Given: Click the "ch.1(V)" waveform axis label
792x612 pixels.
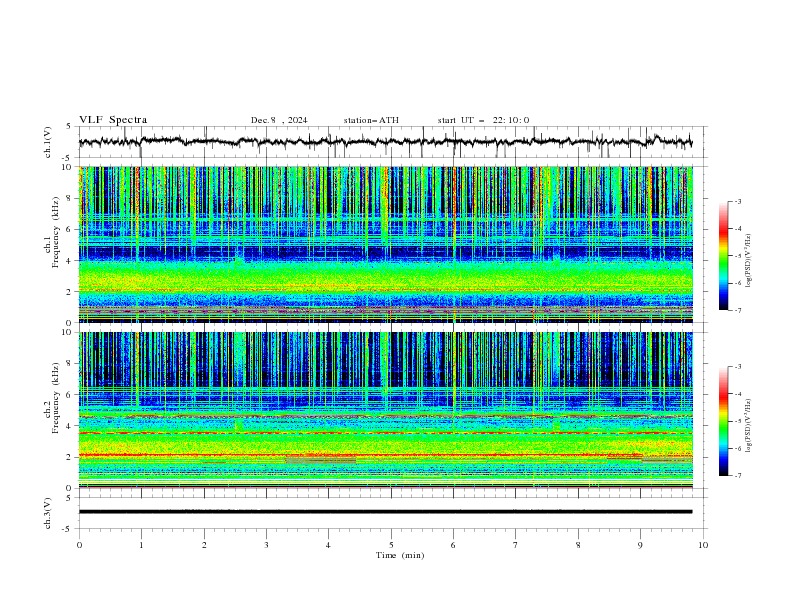Looking at the screenshot, I should pos(48,142).
